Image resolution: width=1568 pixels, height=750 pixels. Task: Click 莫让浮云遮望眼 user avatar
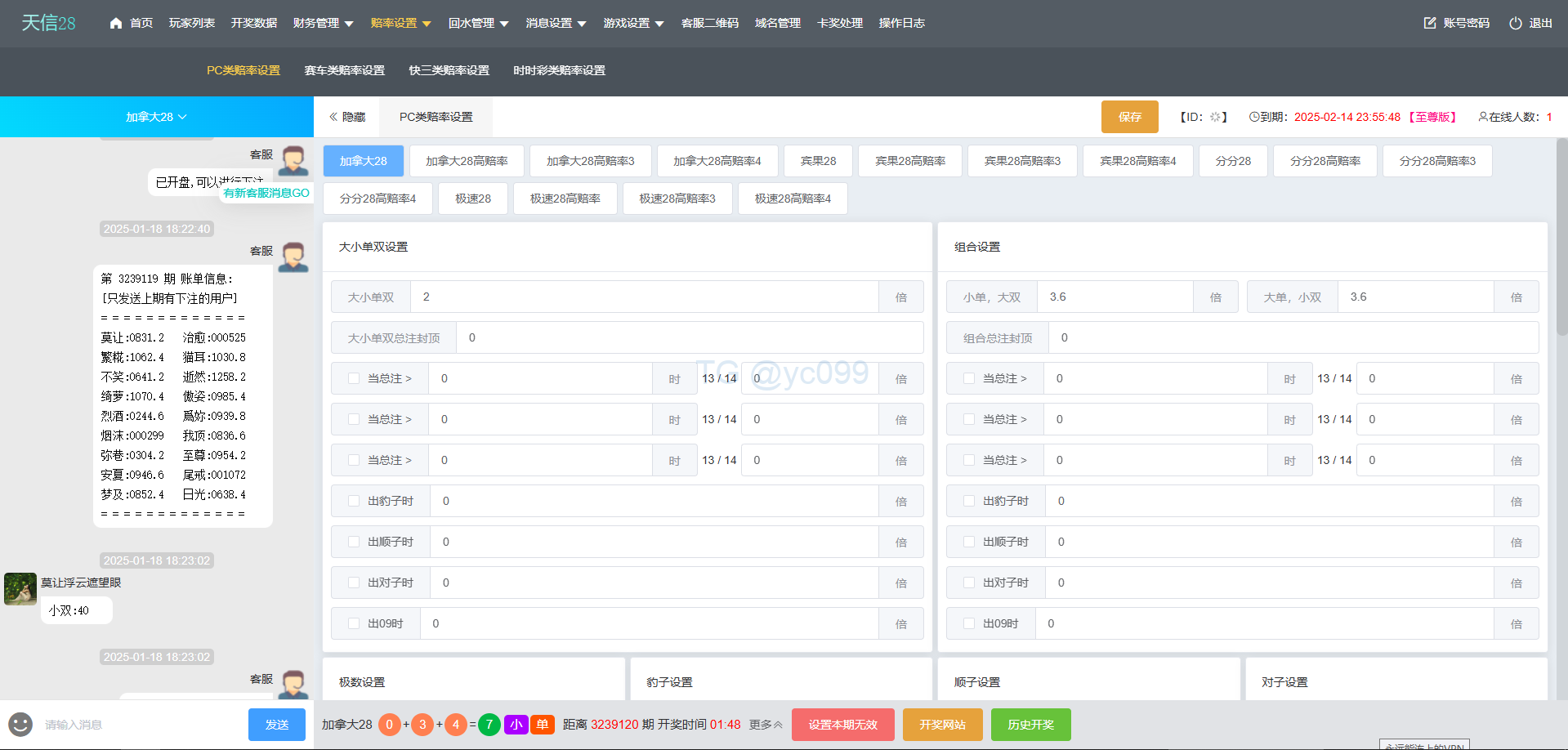(x=20, y=588)
